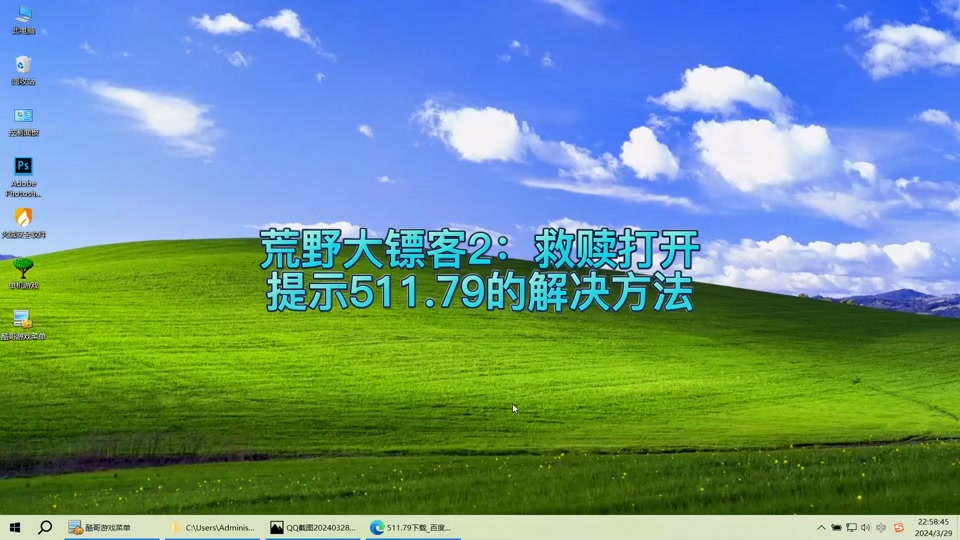960x540 pixels.
Task: Switch to the C:\Users\Adminis... Explorer taskbar window
Action: click(x=213, y=527)
